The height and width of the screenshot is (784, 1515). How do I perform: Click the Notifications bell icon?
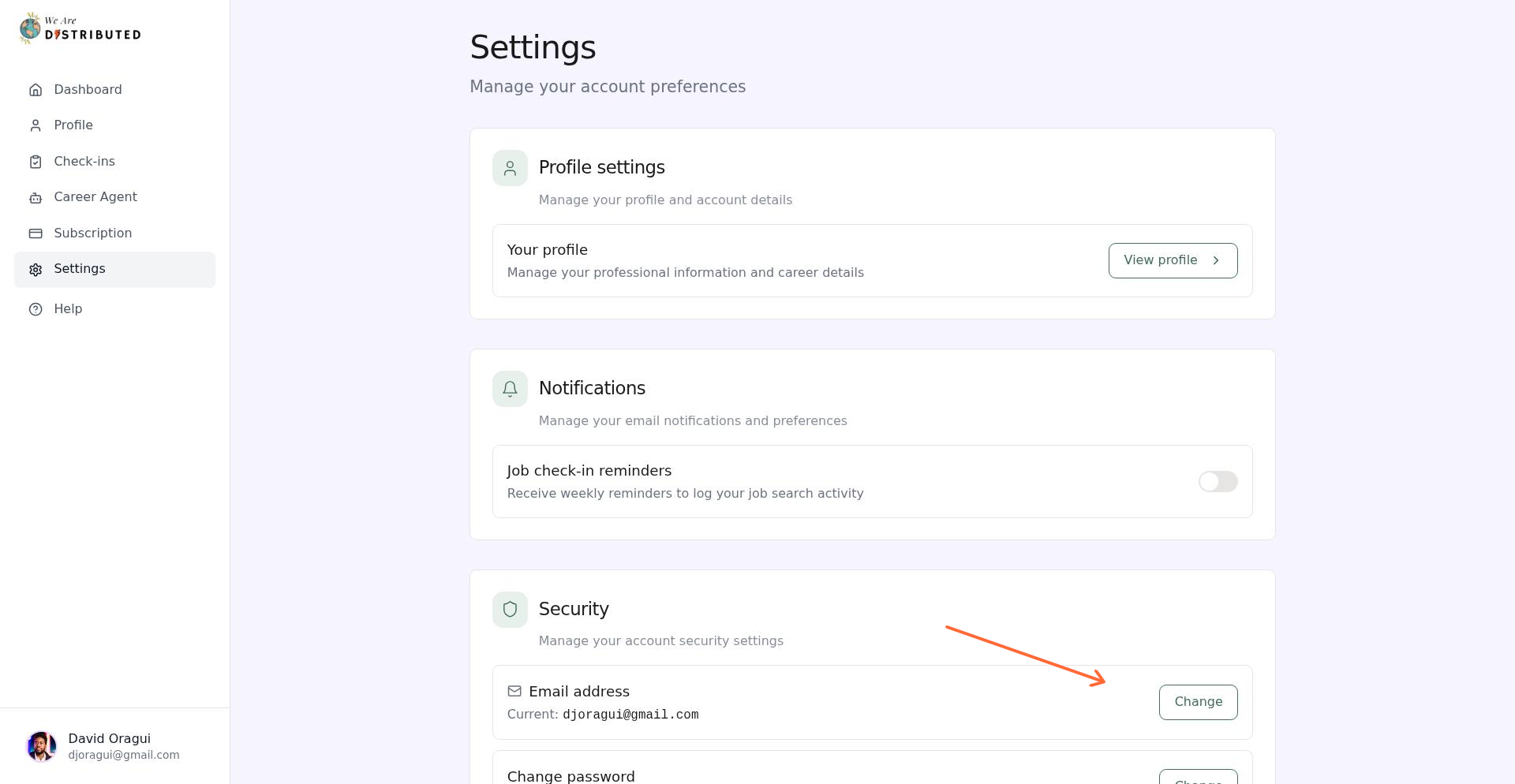coord(510,389)
